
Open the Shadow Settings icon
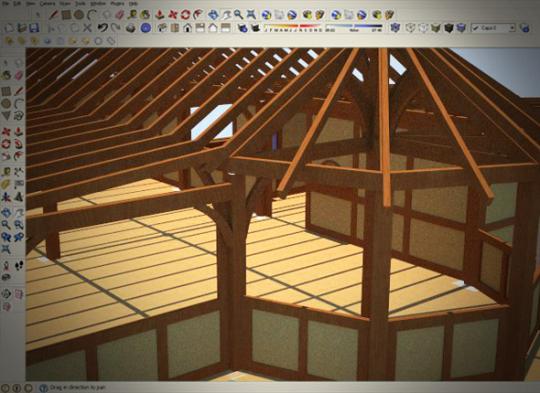(242, 28)
